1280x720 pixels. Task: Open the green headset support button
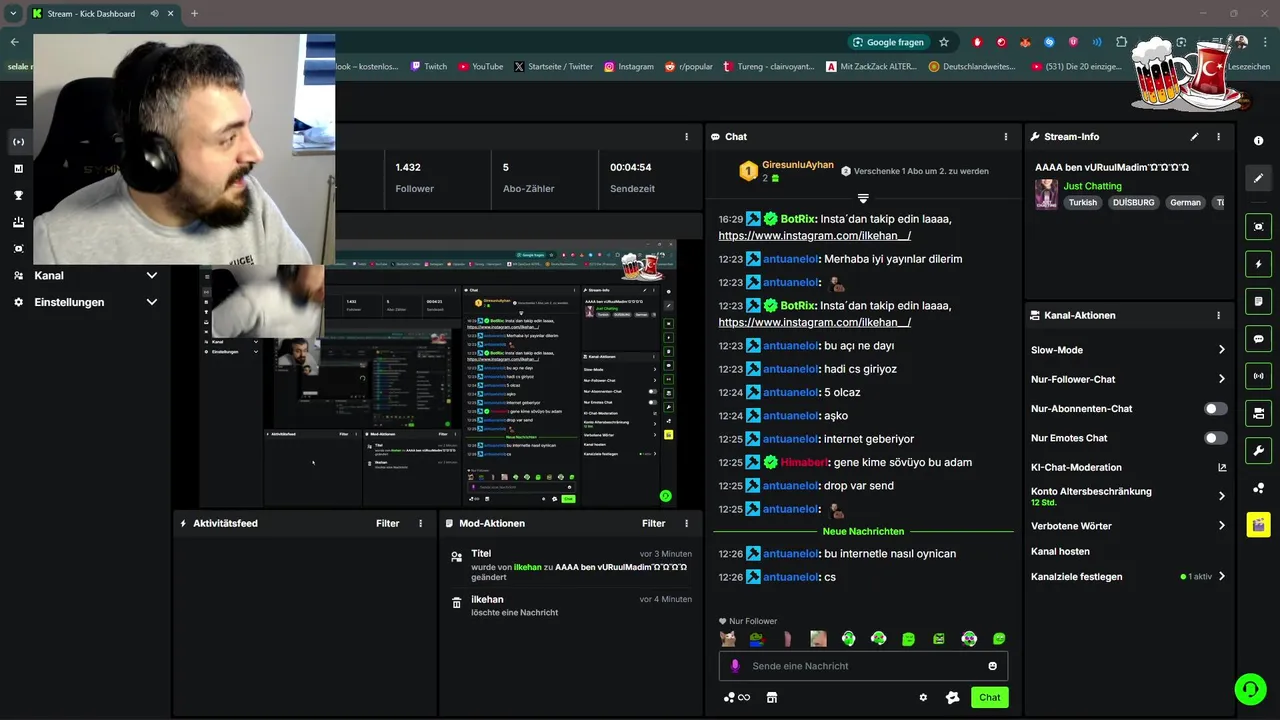click(1250, 688)
